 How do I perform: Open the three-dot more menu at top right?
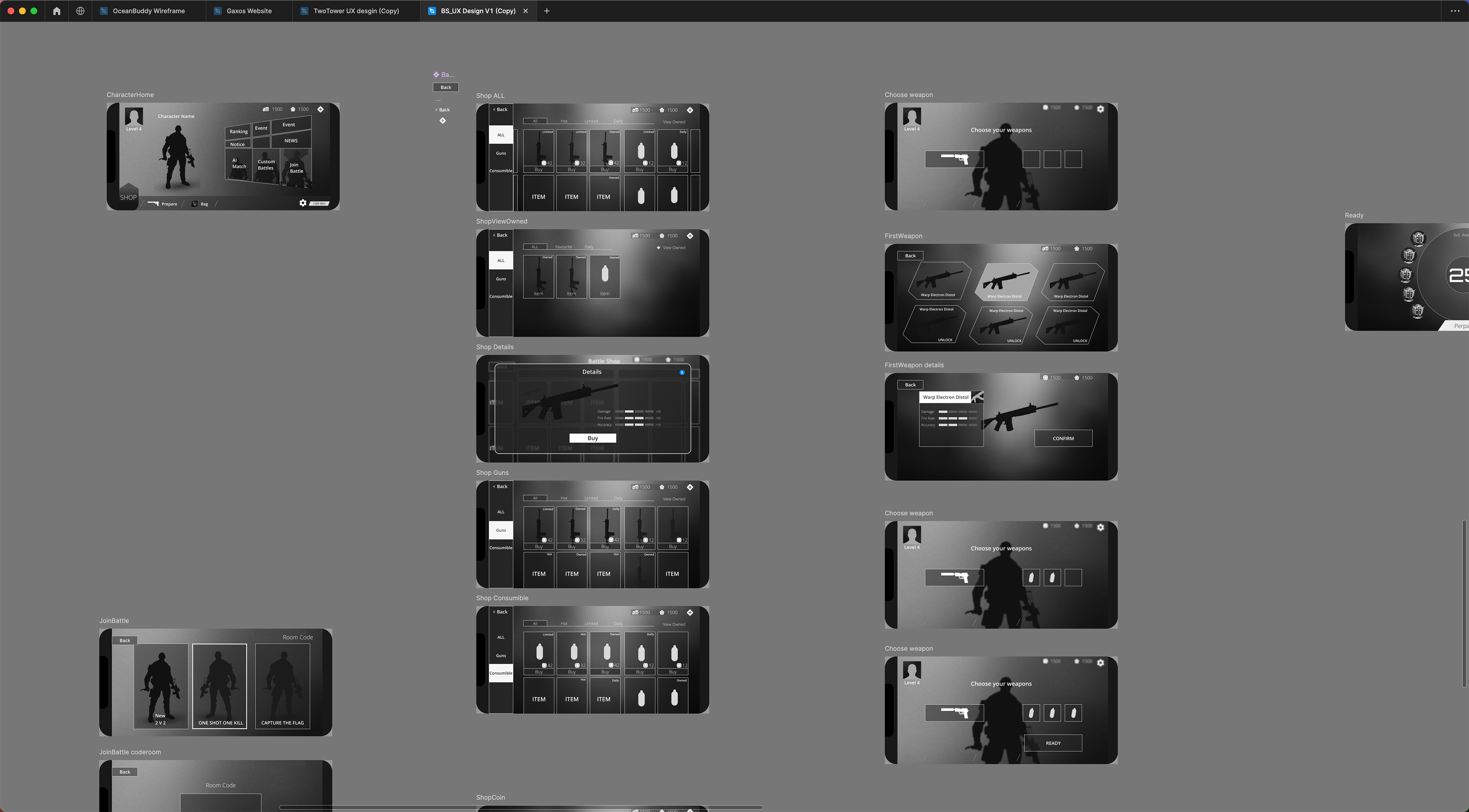coord(1455,11)
